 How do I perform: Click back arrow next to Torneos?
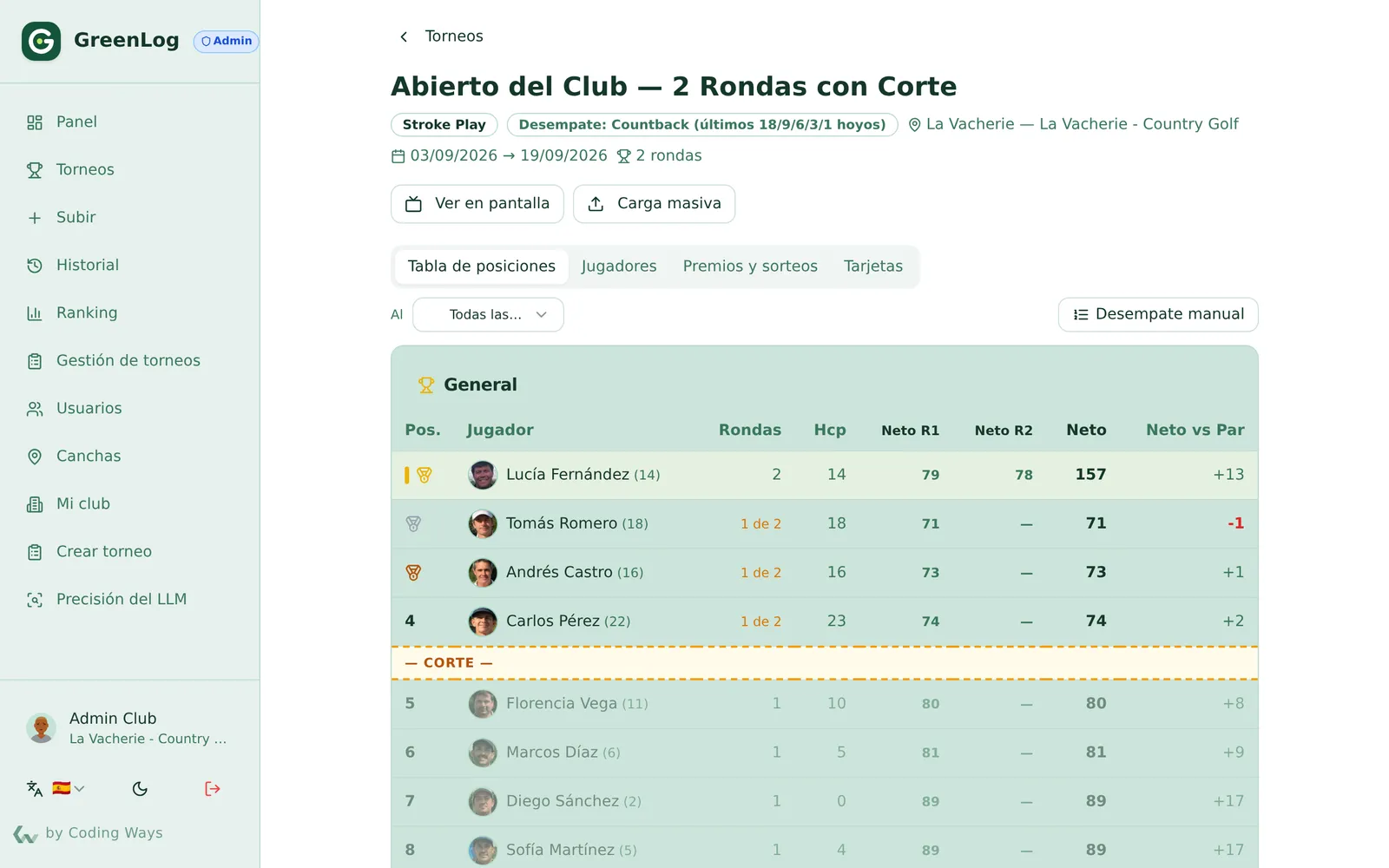tap(404, 36)
